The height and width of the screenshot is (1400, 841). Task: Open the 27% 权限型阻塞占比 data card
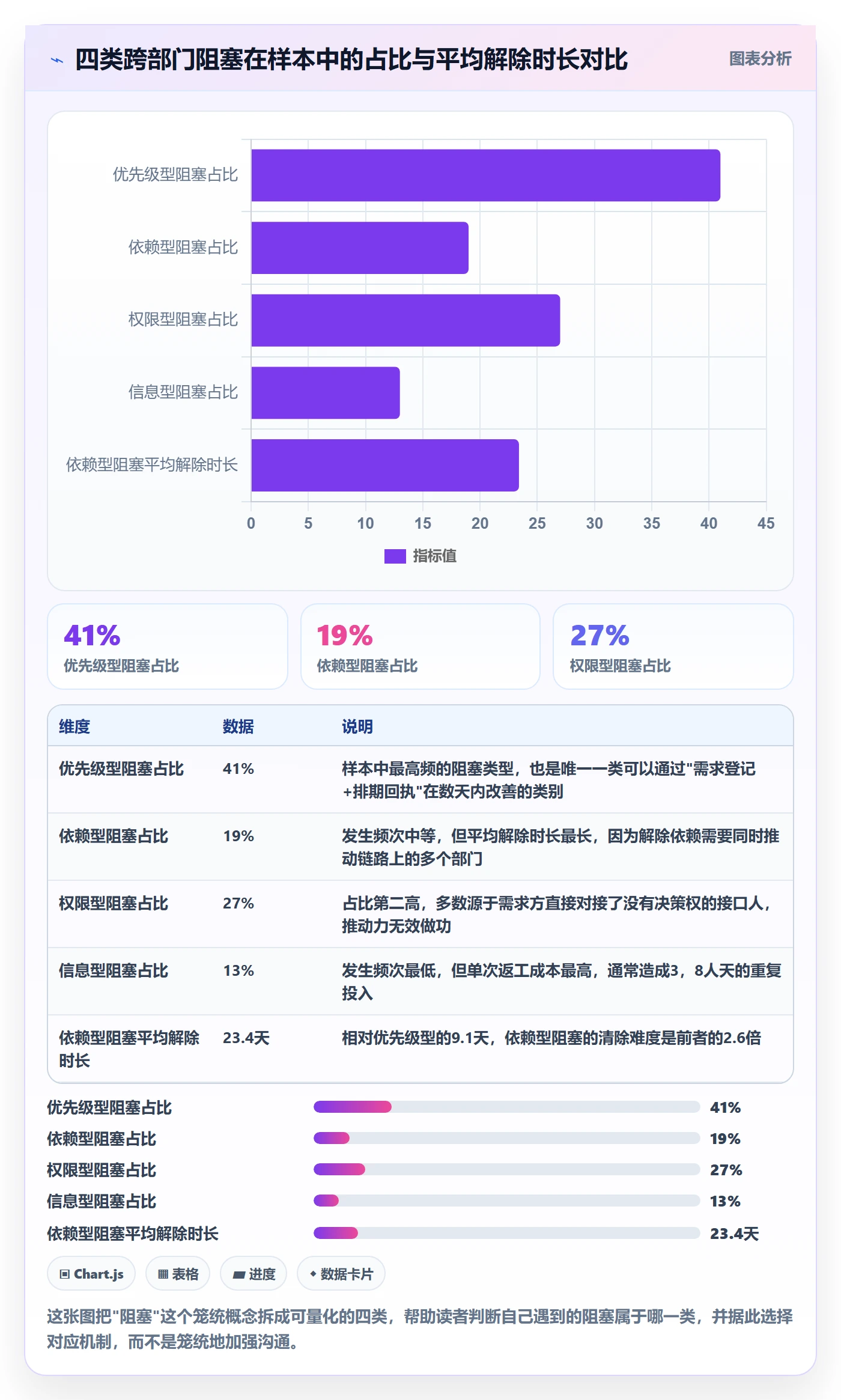click(673, 647)
